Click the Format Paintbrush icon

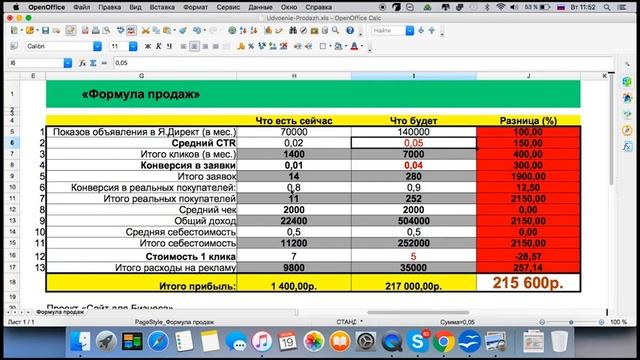tap(182, 31)
